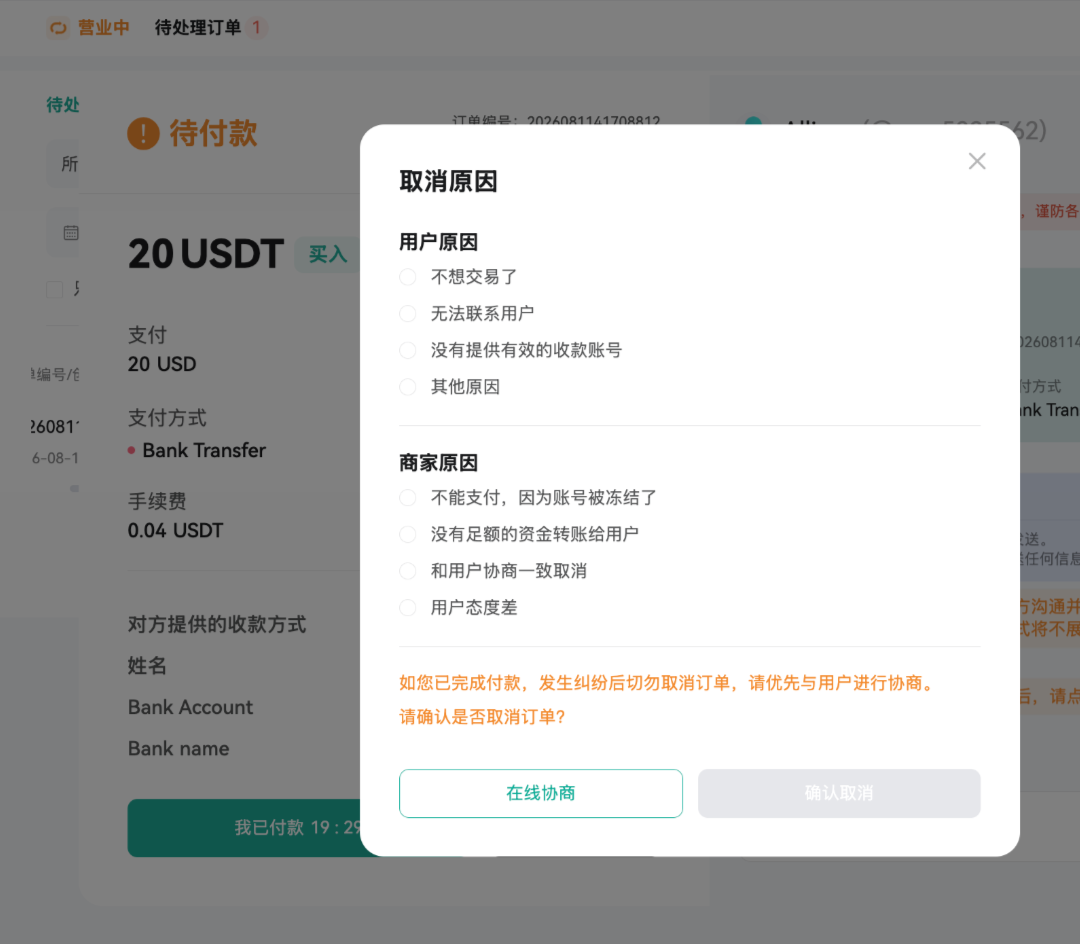Click the 在线协商 button

pos(541,793)
